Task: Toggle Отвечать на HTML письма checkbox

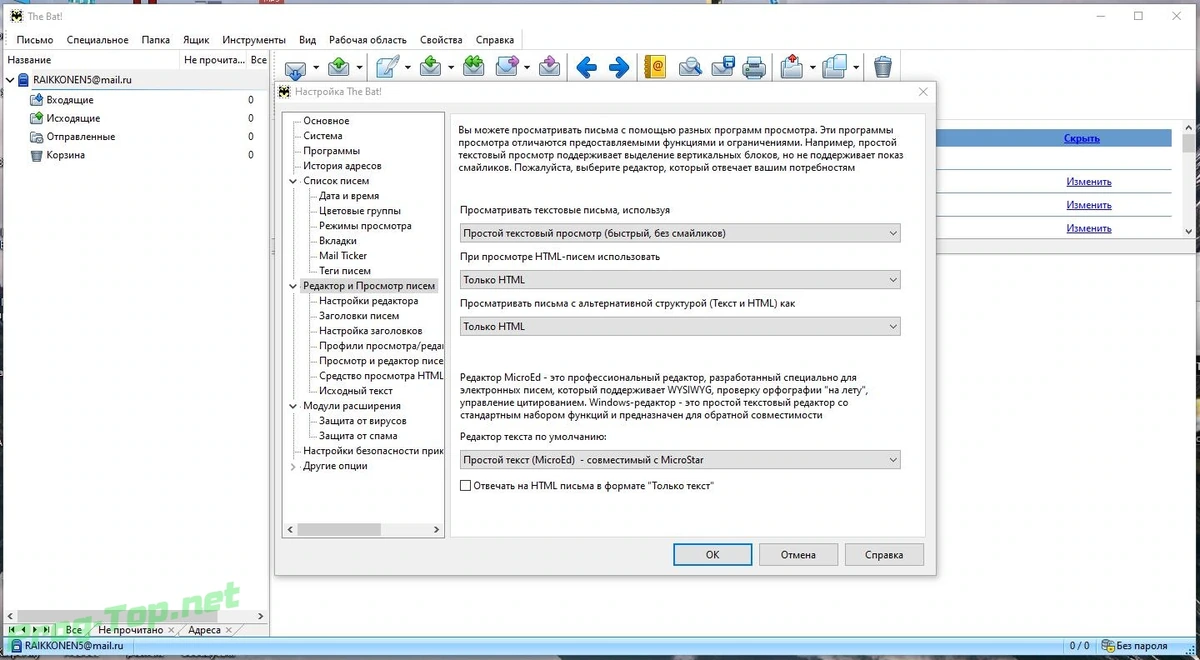Action: click(465, 486)
